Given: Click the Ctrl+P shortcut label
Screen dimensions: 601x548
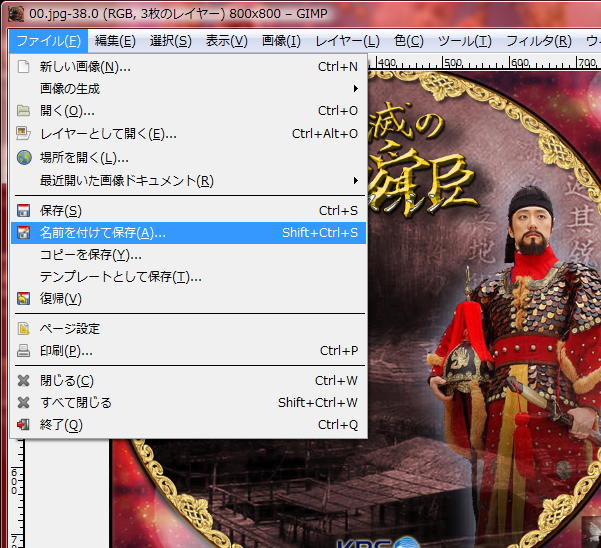Looking at the screenshot, I should coord(339,351).
